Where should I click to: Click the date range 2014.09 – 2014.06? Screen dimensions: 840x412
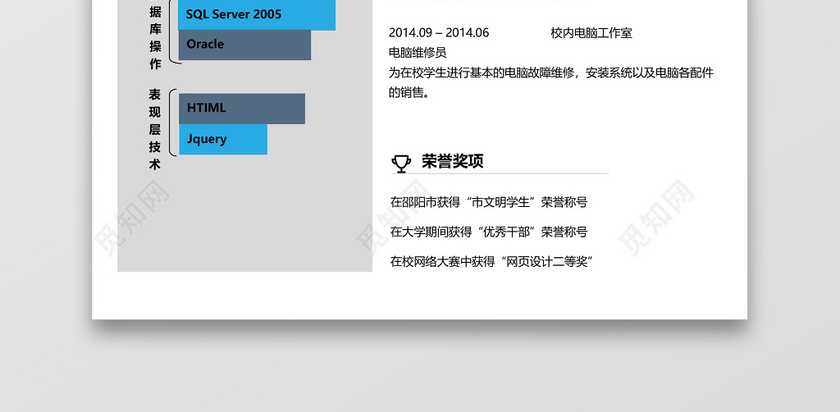click(439, 33)
